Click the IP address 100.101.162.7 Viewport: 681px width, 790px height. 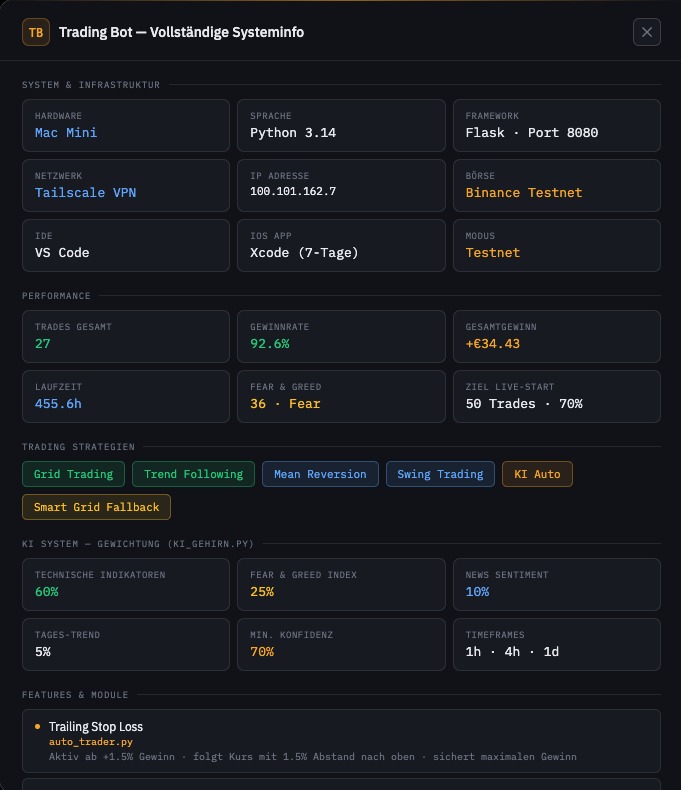[x=293, y=191]
